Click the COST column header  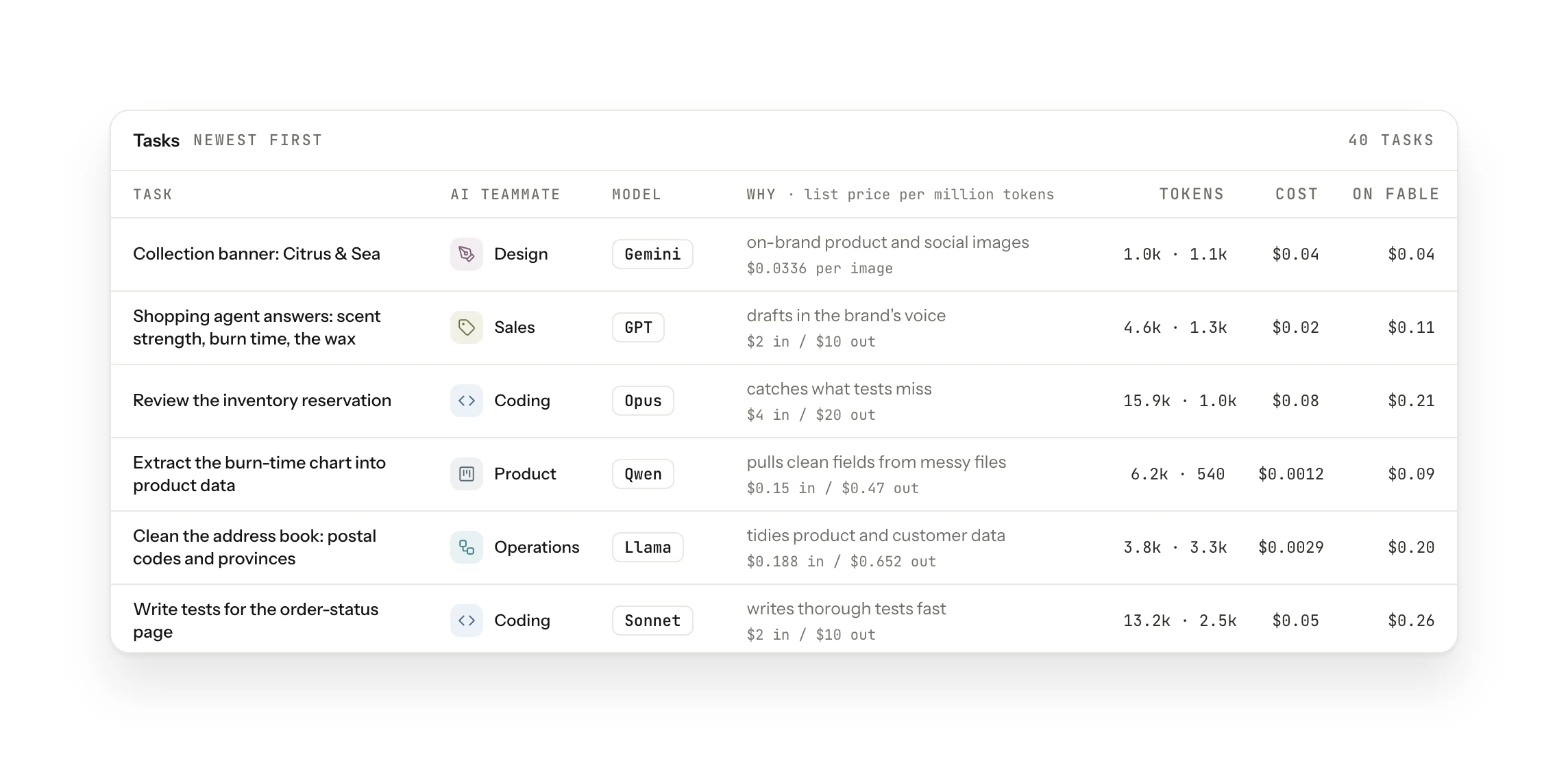click(1297, 195)
